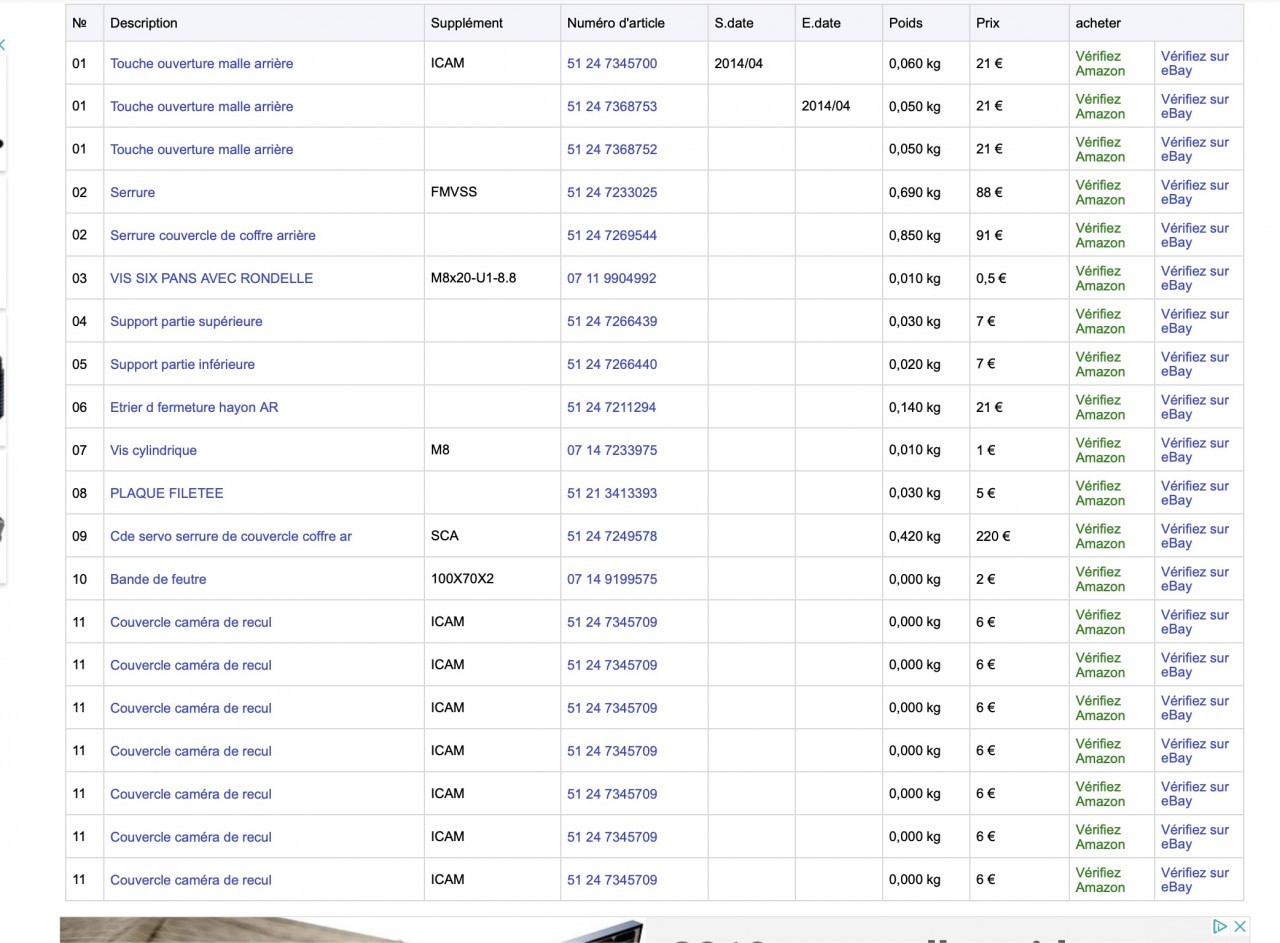This screenshot has height=943, width=1280.
Task: Click the AdChoices triangle icon
Action: [1221, 926]
